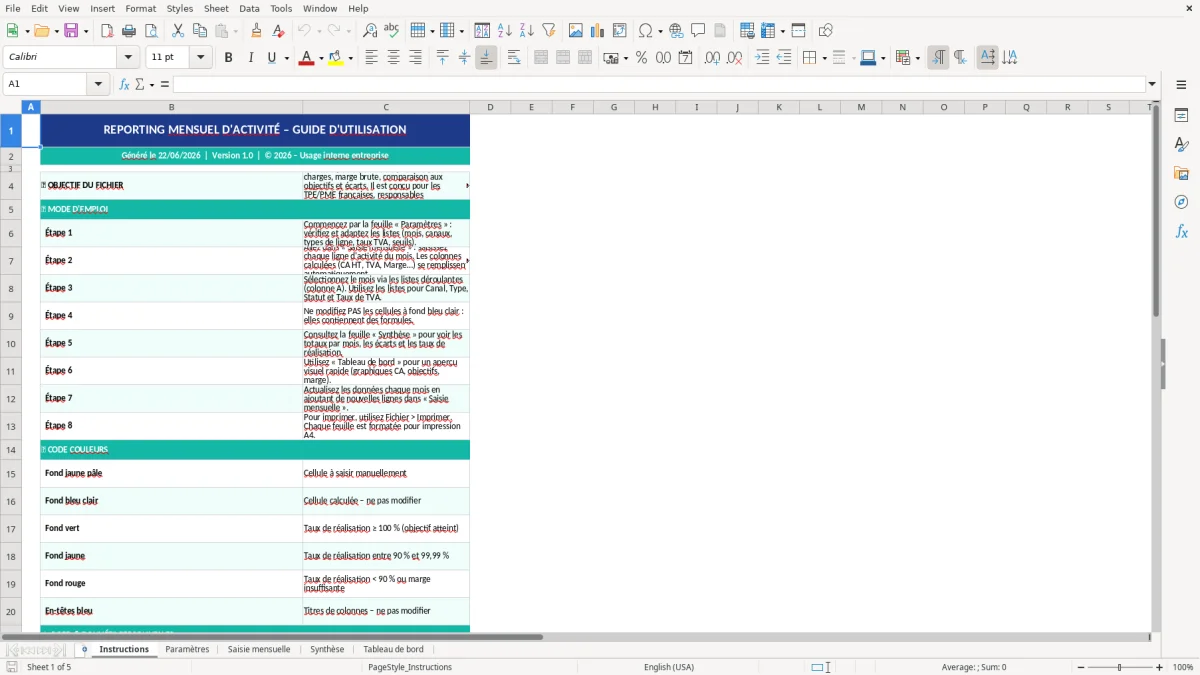Viewport: 1200px width, 675px height.
Task: Print the spreadsheet with the printer icon
Action: pyautogui.click(x=129, y=31)
